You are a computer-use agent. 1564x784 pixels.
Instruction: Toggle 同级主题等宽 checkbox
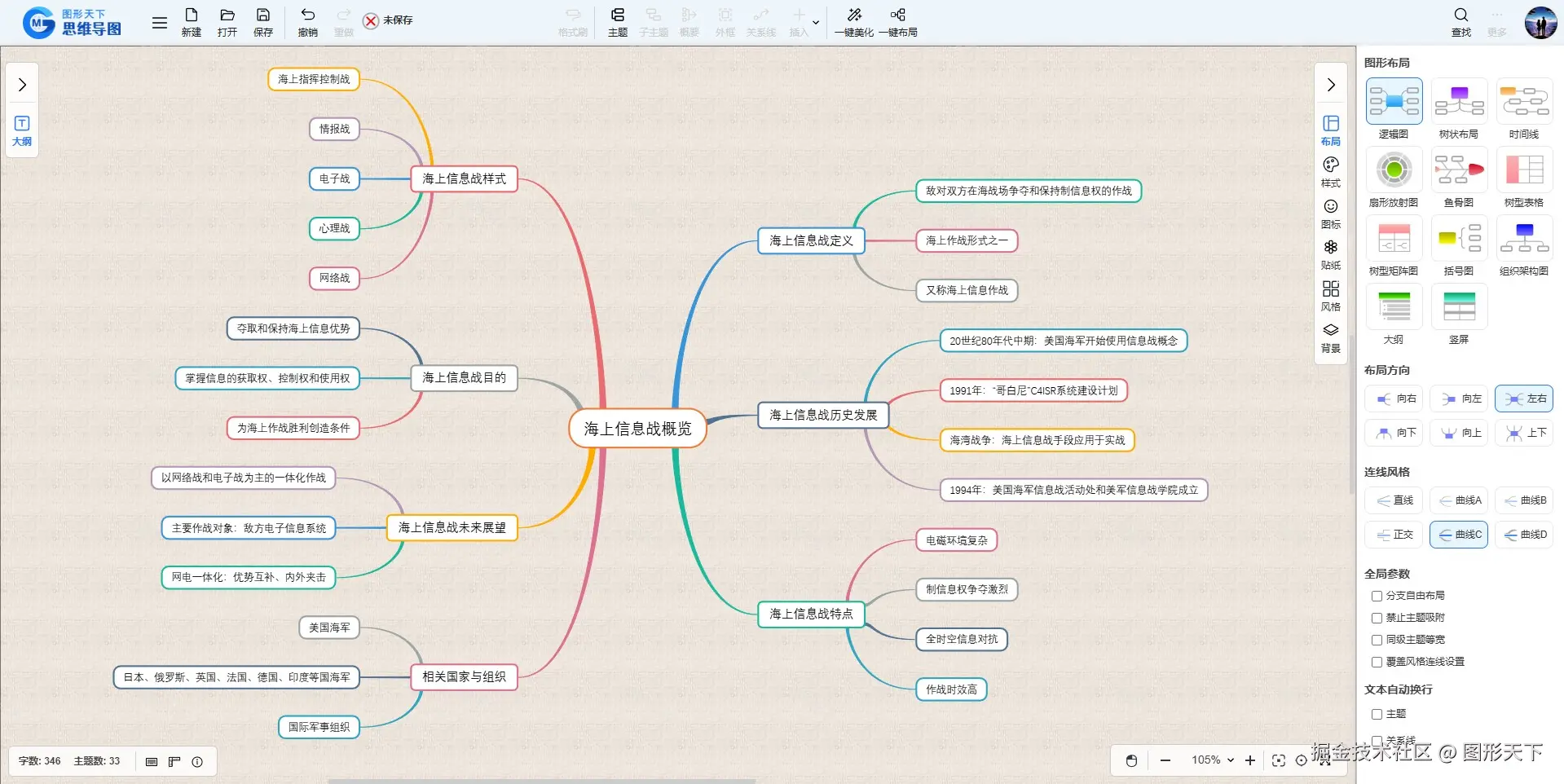pos(1377,640)
